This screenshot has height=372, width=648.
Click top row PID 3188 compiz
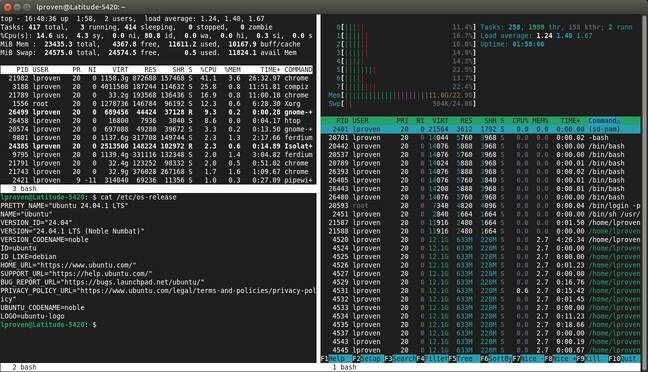pyautogui.click(x=157, y=87)
